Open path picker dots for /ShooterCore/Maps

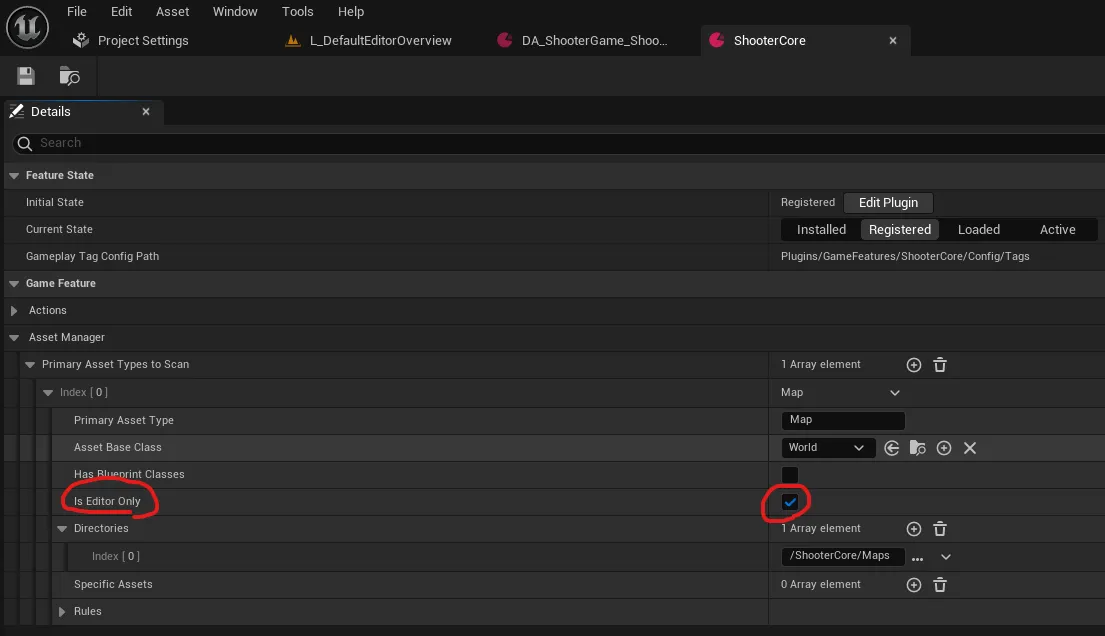(x=918, y=558)
